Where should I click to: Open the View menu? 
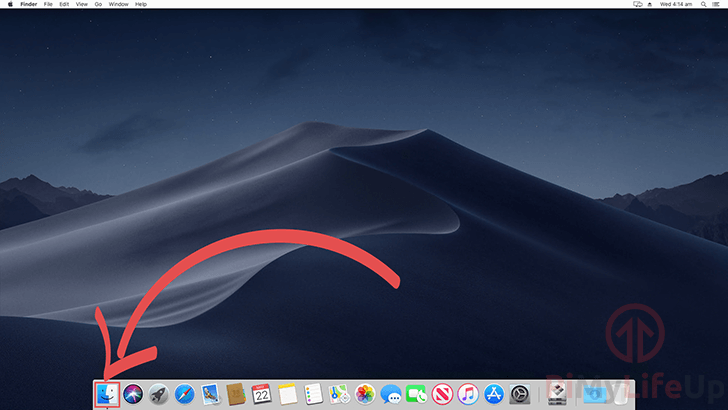click(82, 4)
